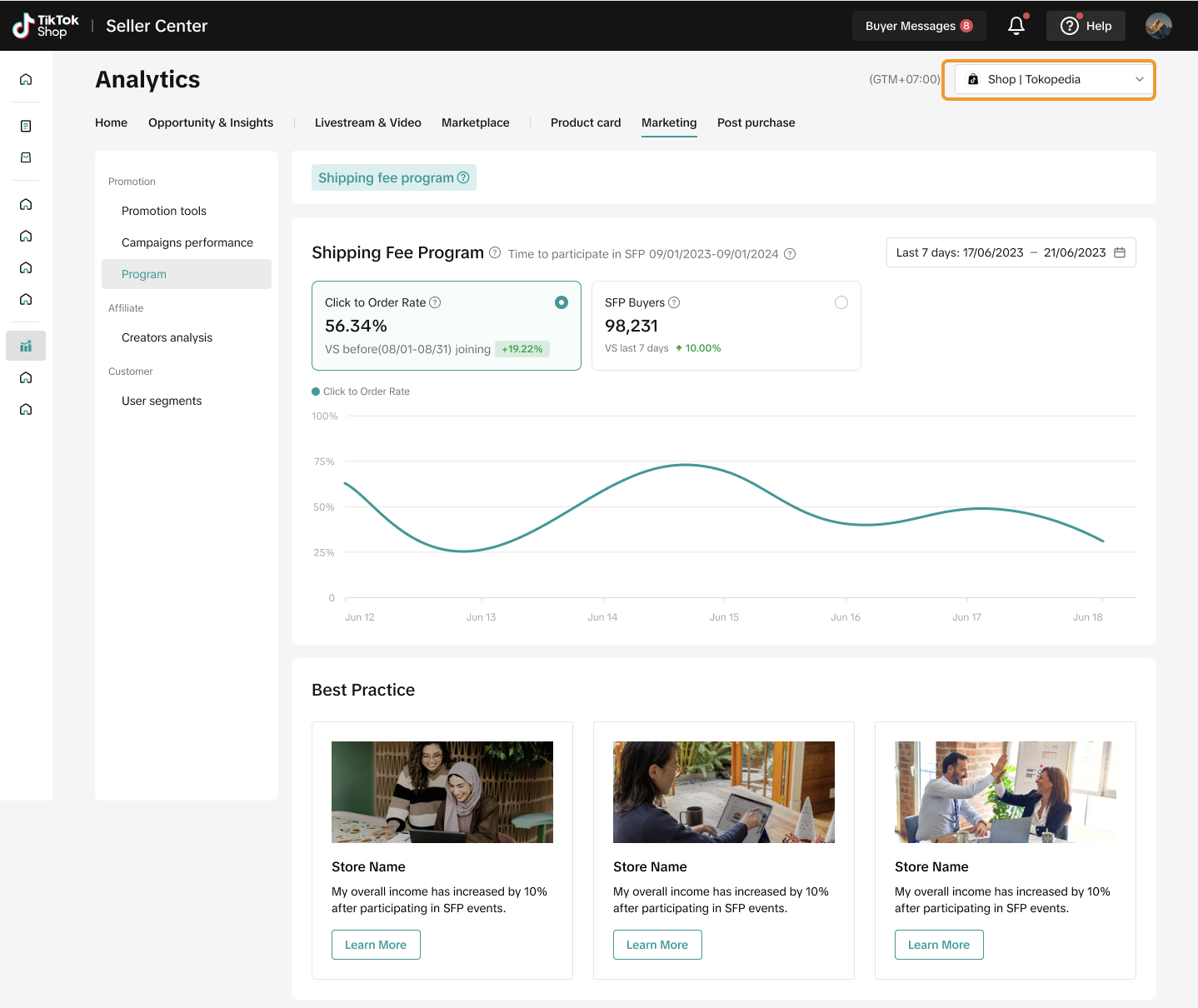
Task: Switch to the Livestream & Video tab
Action: (367, 122)
